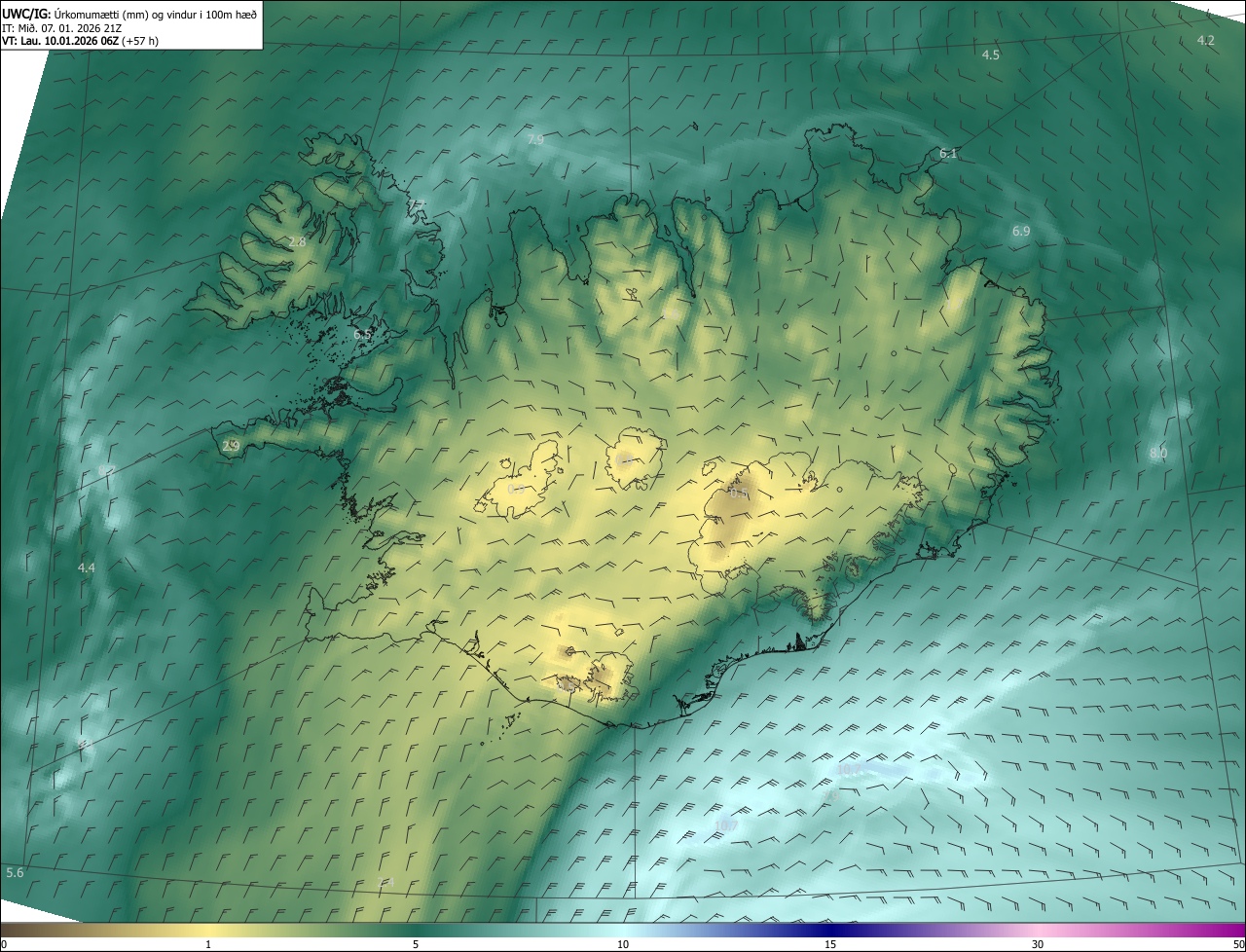
Task: Click the 5 tick on the color scale
Action: [416, 944]
